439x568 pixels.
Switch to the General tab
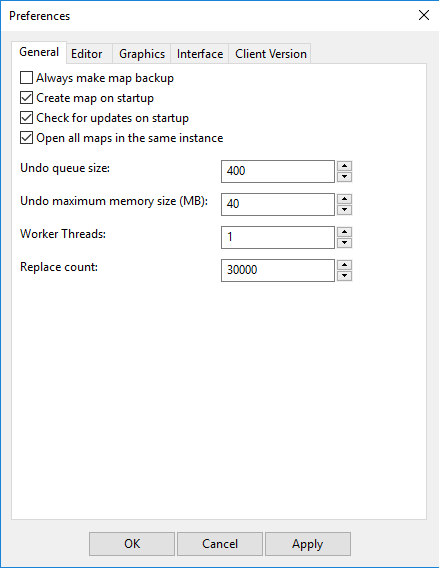(39, 52)
